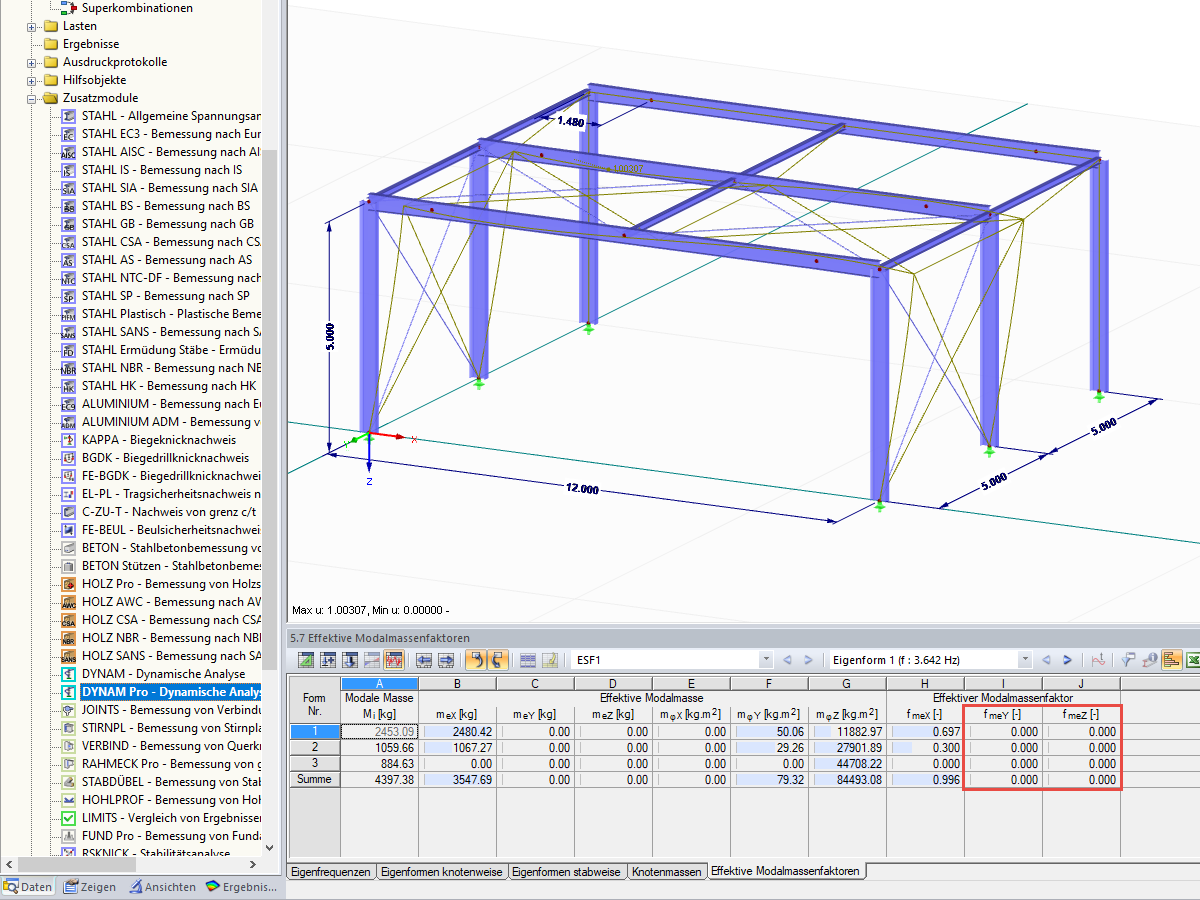Click the red result diagram icon in table toolbar
The width and height of the screenshot is (1200, 900).
coord(393,660)
